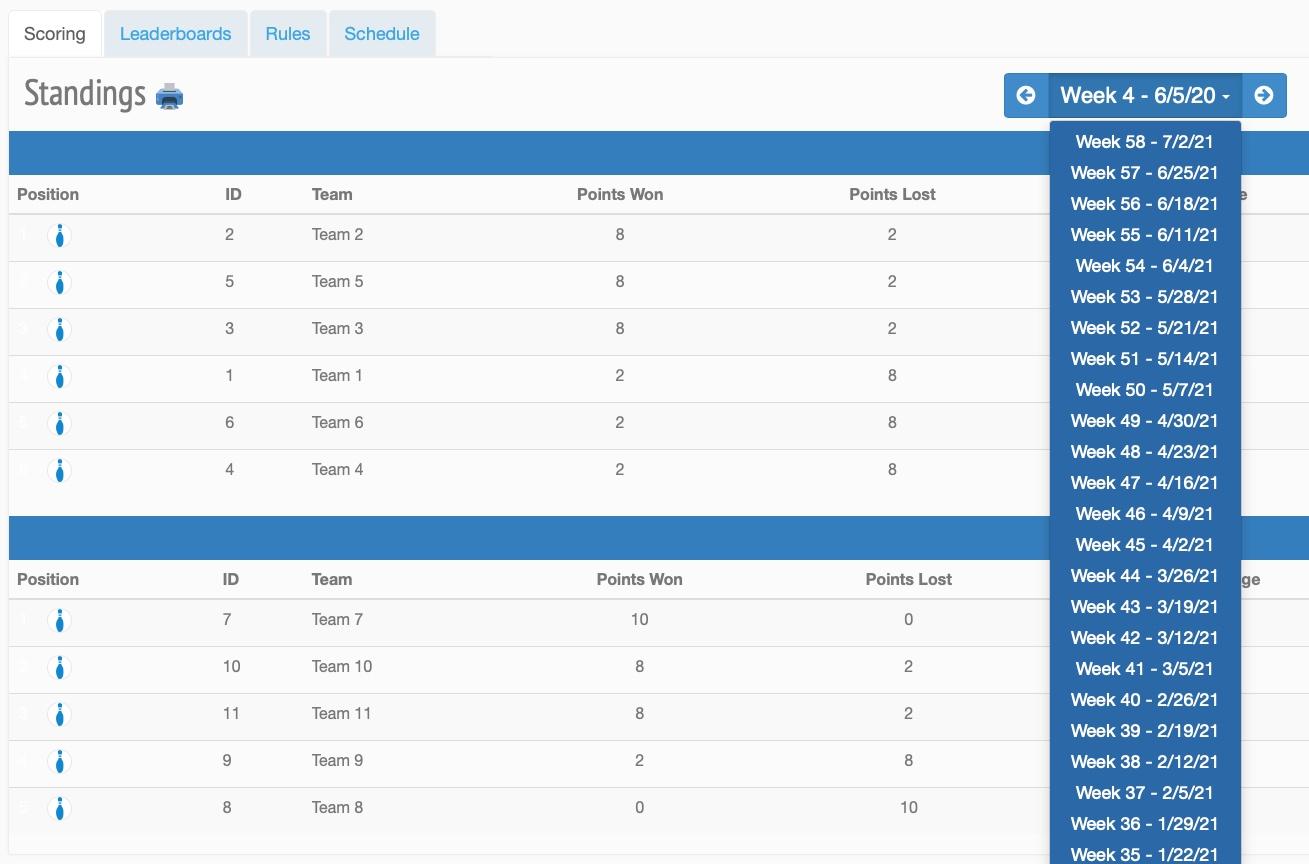Click the Team 6 name cell
The height and width of the screenshot is (864, 1309).
[x=338, y=423]
